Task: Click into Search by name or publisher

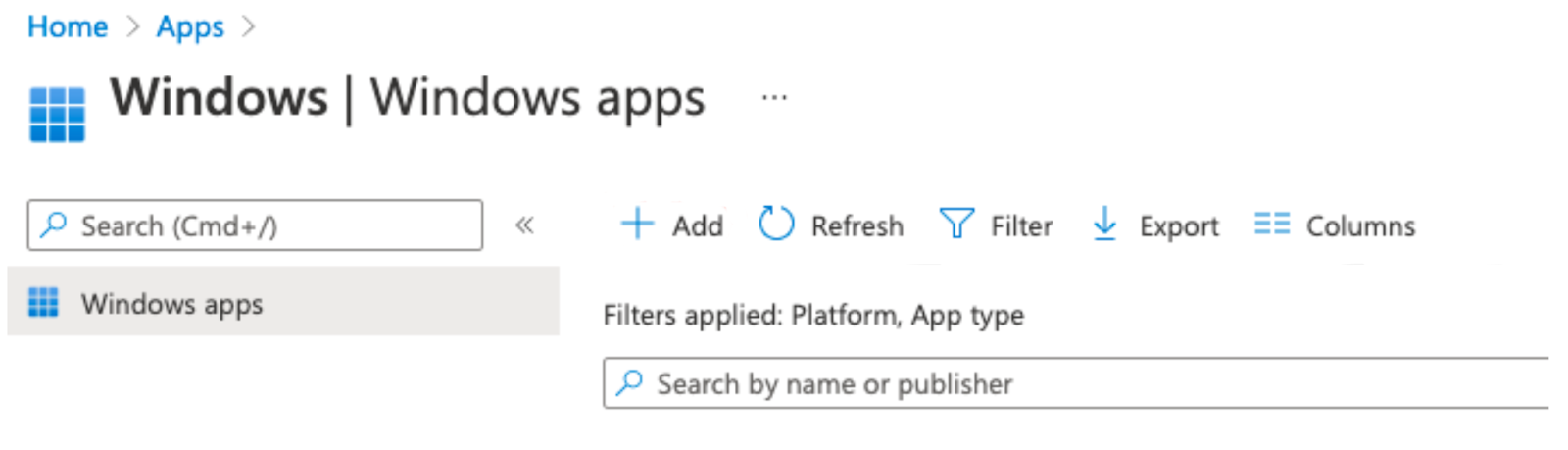Action: pyautogui.click(x=1076, y=383)
